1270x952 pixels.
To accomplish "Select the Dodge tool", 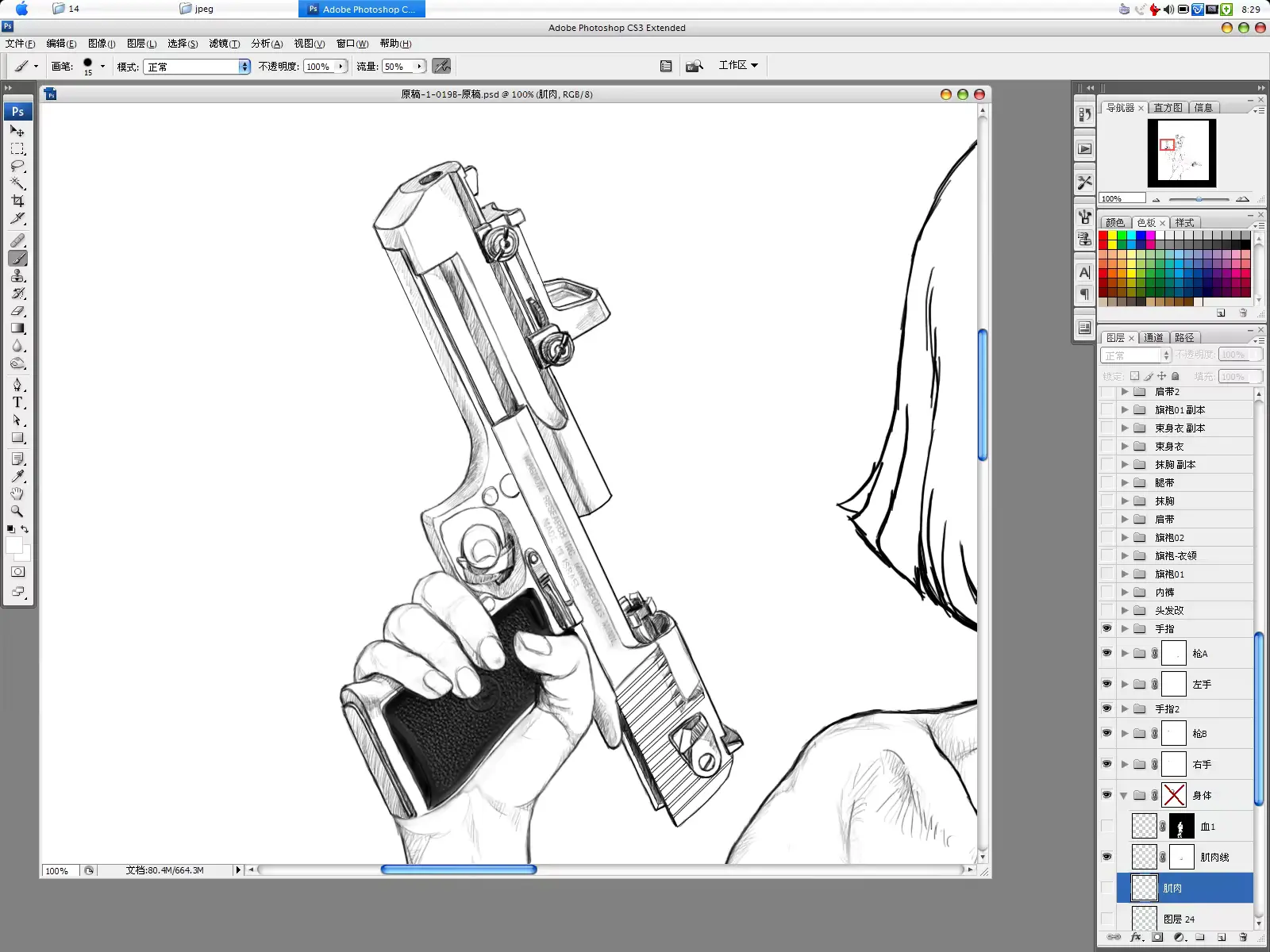I will tap(17, 363).
